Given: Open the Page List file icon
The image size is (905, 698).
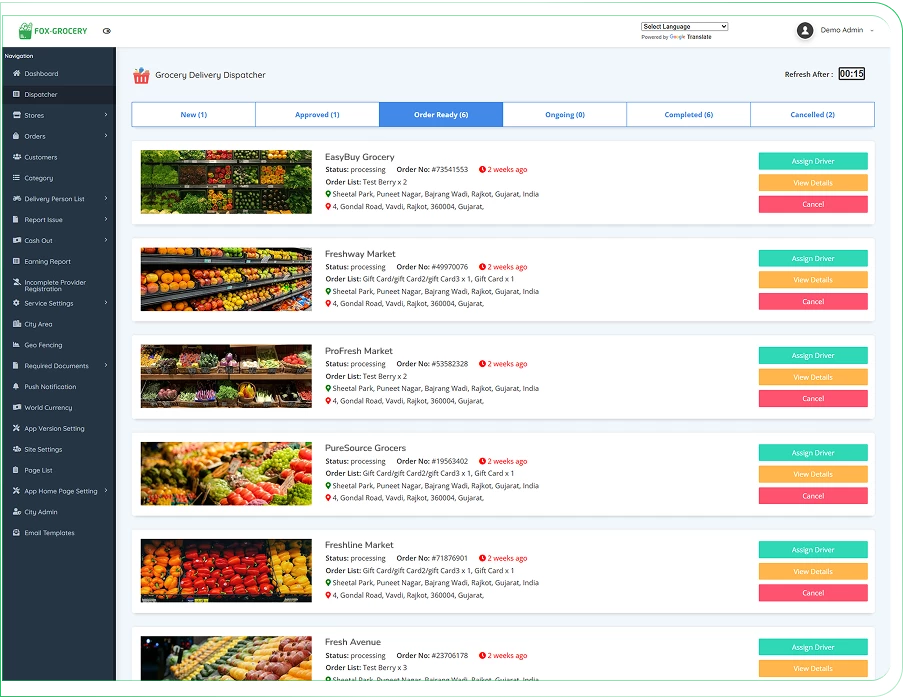Looking at the screenshot, I should 16,470.
